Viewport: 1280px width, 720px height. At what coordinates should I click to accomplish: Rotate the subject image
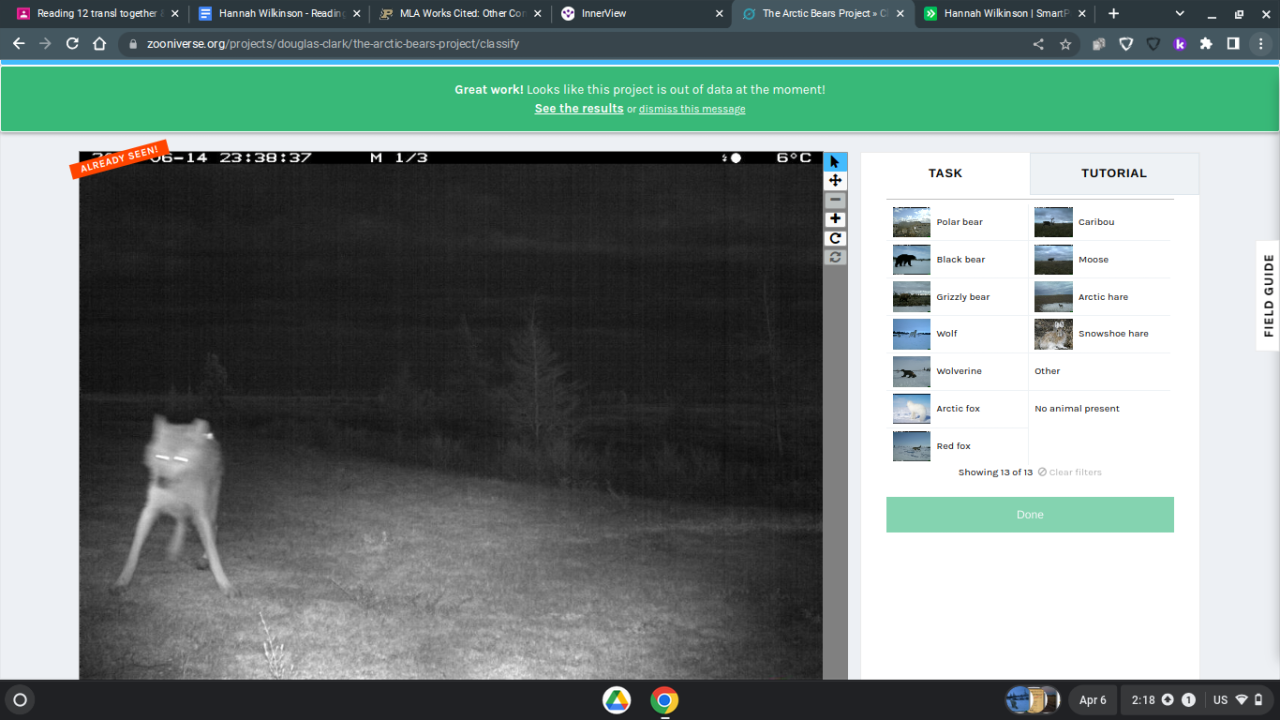pyautogui.click(x=835, y=238)
